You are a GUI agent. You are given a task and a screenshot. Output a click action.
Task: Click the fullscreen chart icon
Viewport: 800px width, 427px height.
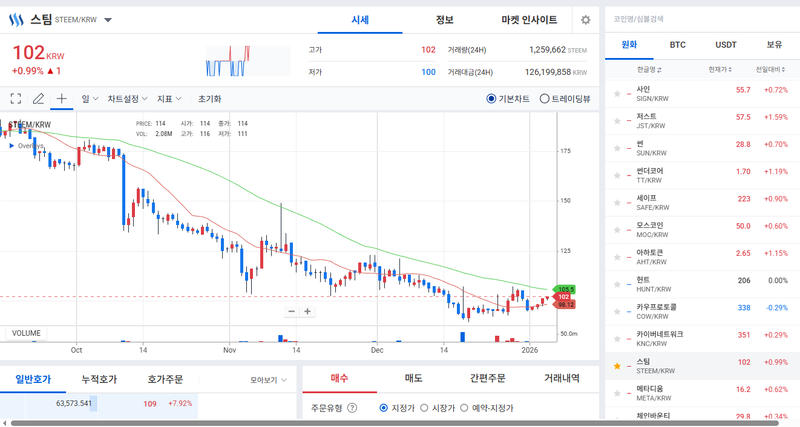coord(16,99)
